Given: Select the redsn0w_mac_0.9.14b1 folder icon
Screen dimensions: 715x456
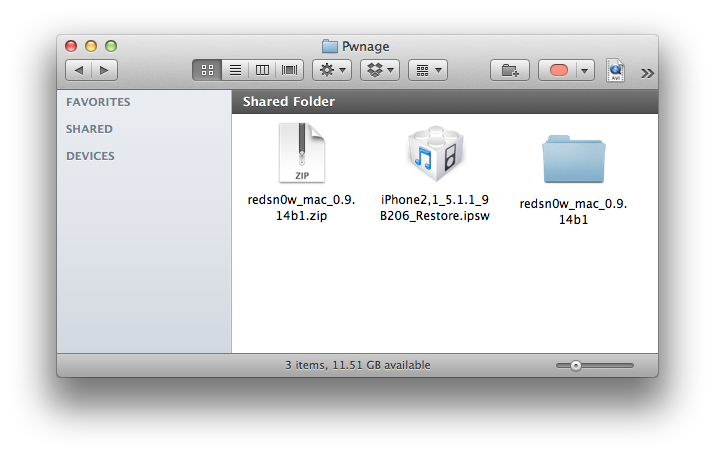Looking at the screenshot, I should click(x=574, y=159).
